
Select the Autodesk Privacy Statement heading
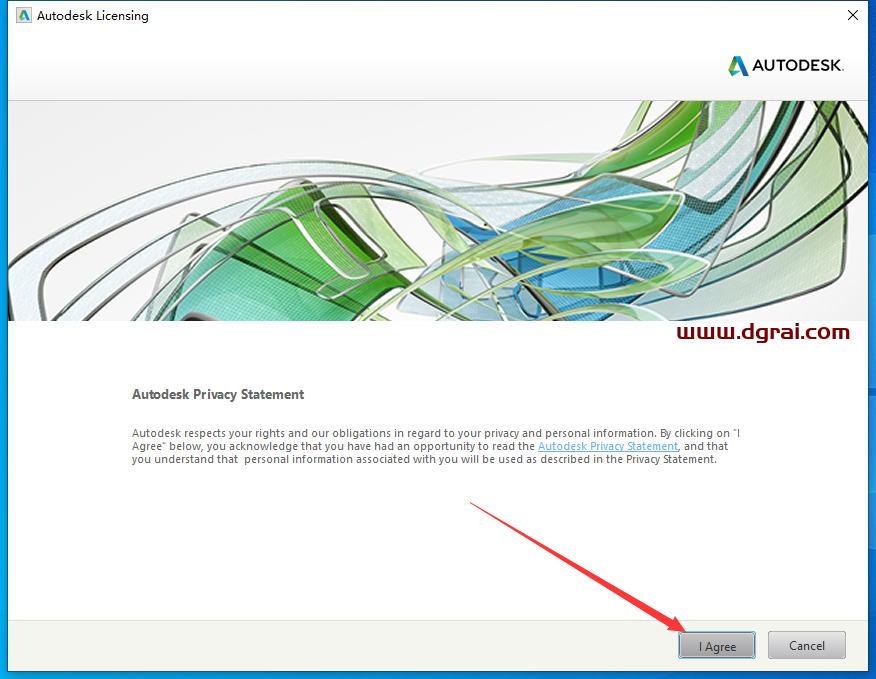click(x=218, y=395)
